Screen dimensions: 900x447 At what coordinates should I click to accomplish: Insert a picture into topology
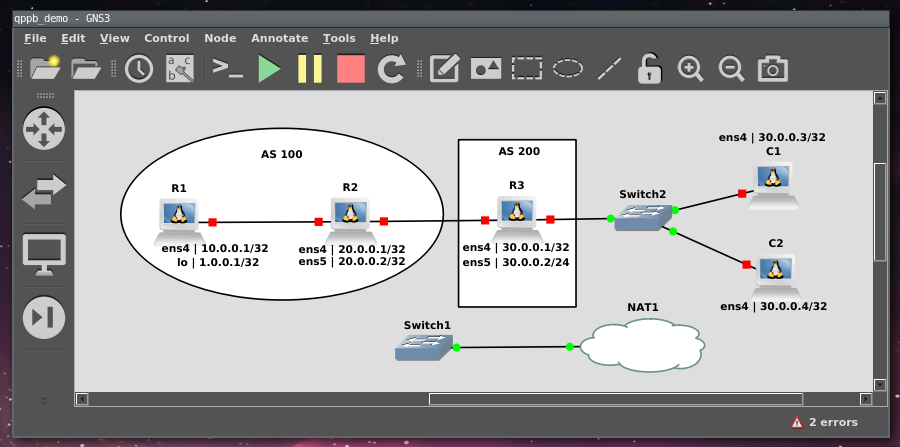[486, 69]
